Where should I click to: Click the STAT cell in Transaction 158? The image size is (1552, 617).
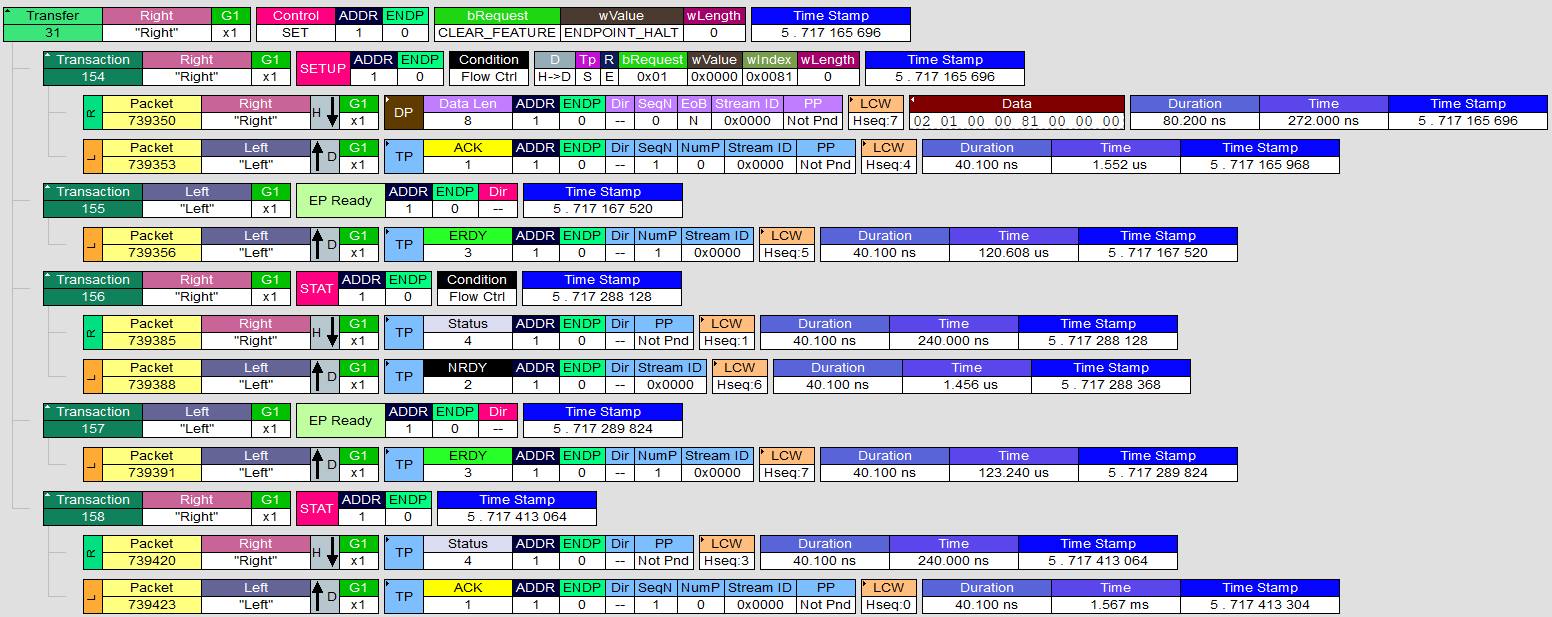pos(317,508)
